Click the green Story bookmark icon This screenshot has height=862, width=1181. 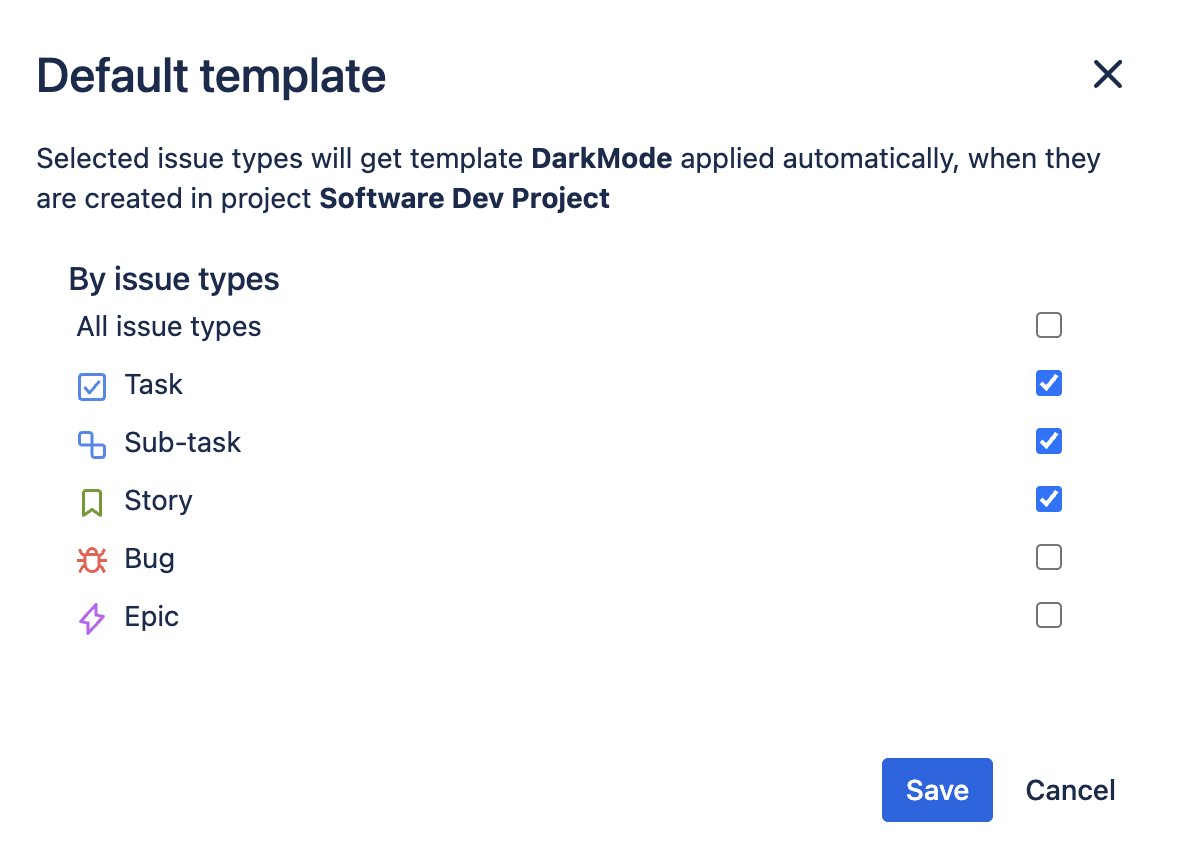(x=91, y=502)
